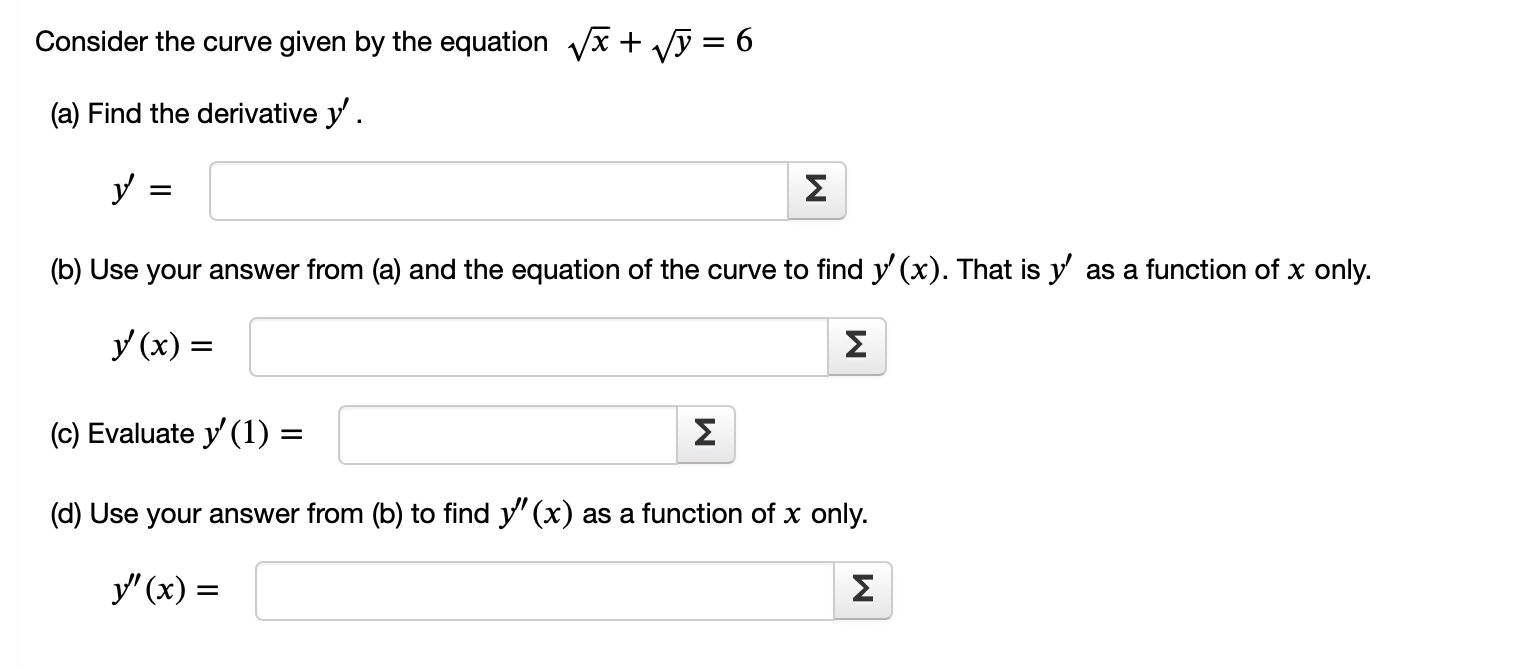Click inside the y' answer box

click(x=497, y=190)
